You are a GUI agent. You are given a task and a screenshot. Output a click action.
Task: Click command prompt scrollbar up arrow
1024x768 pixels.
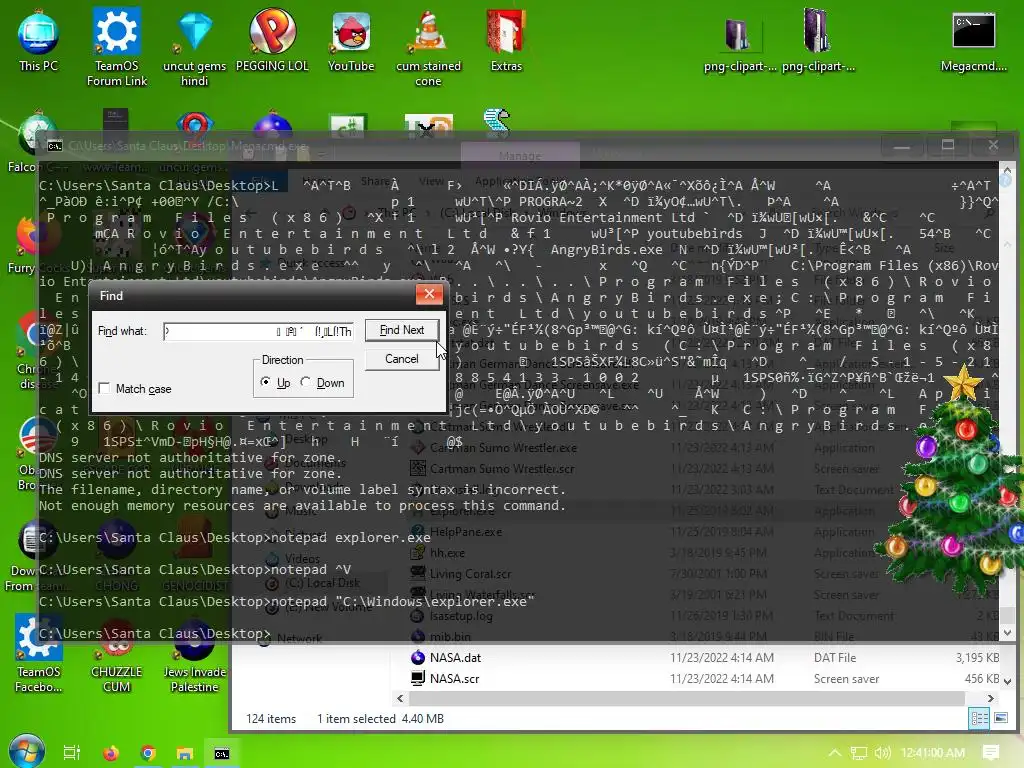click(x=1007, y=169)
